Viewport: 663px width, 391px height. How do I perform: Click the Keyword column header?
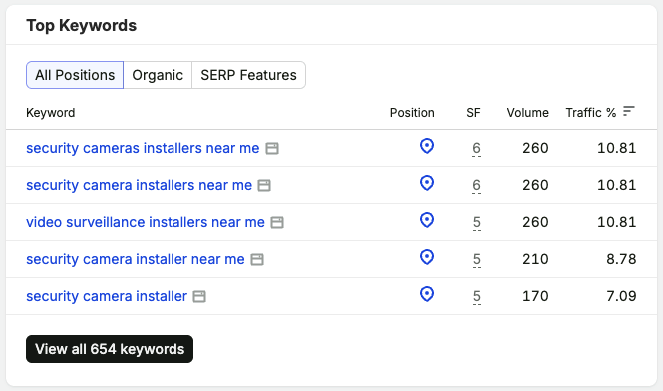[51, 113]
